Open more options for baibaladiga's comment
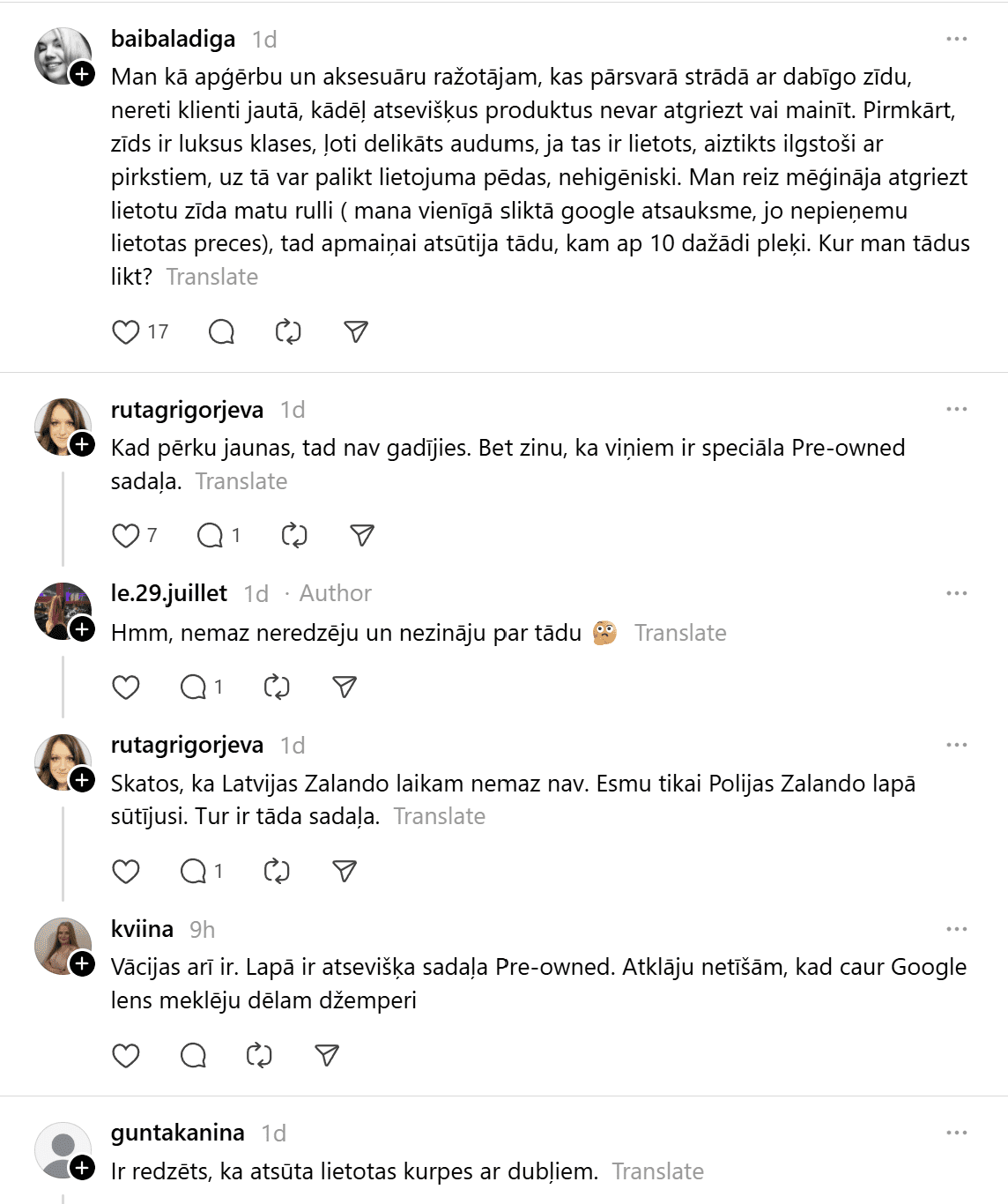This screenshot has width=1008, height=1204. coord(956,40)
